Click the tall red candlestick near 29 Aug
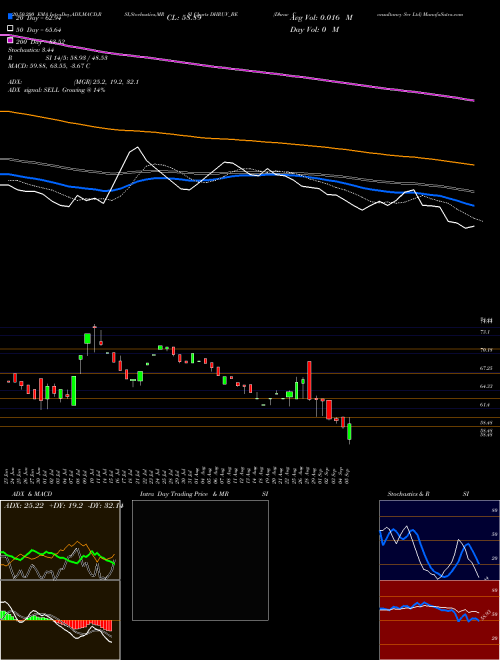500x660 pixels. tap(309, 381)
